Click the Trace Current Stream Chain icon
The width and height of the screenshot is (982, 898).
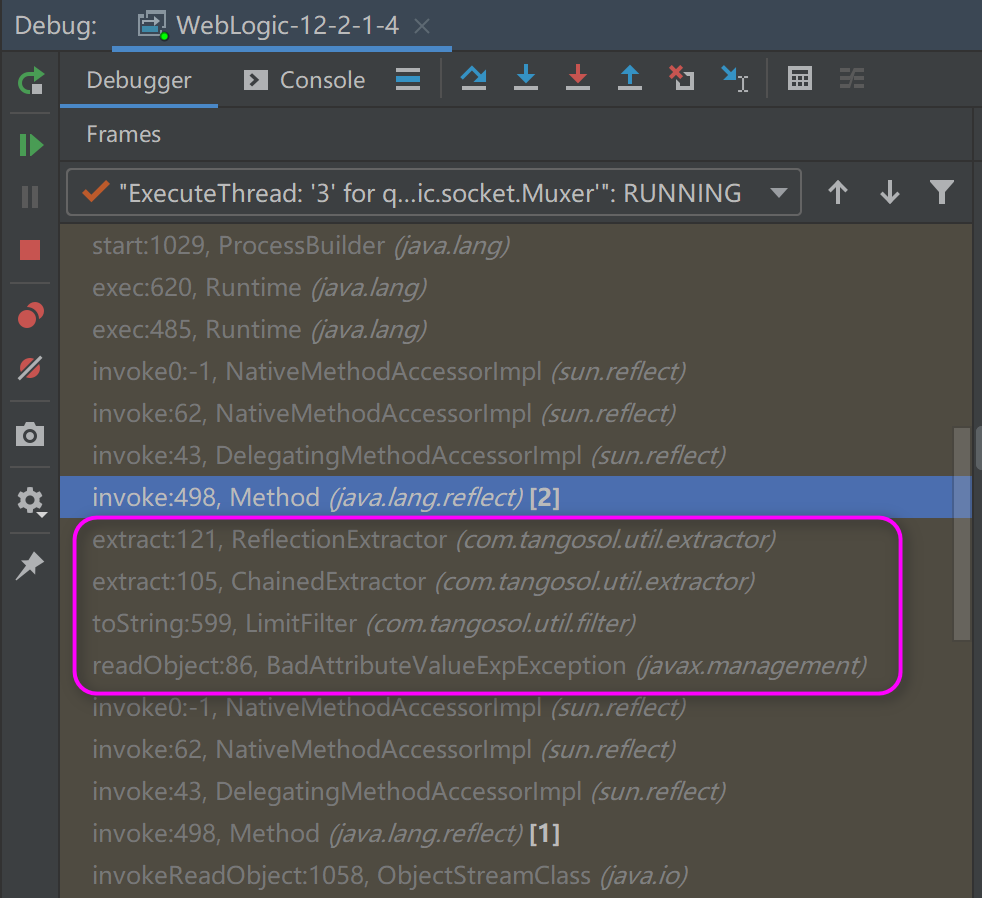[852, 78]
